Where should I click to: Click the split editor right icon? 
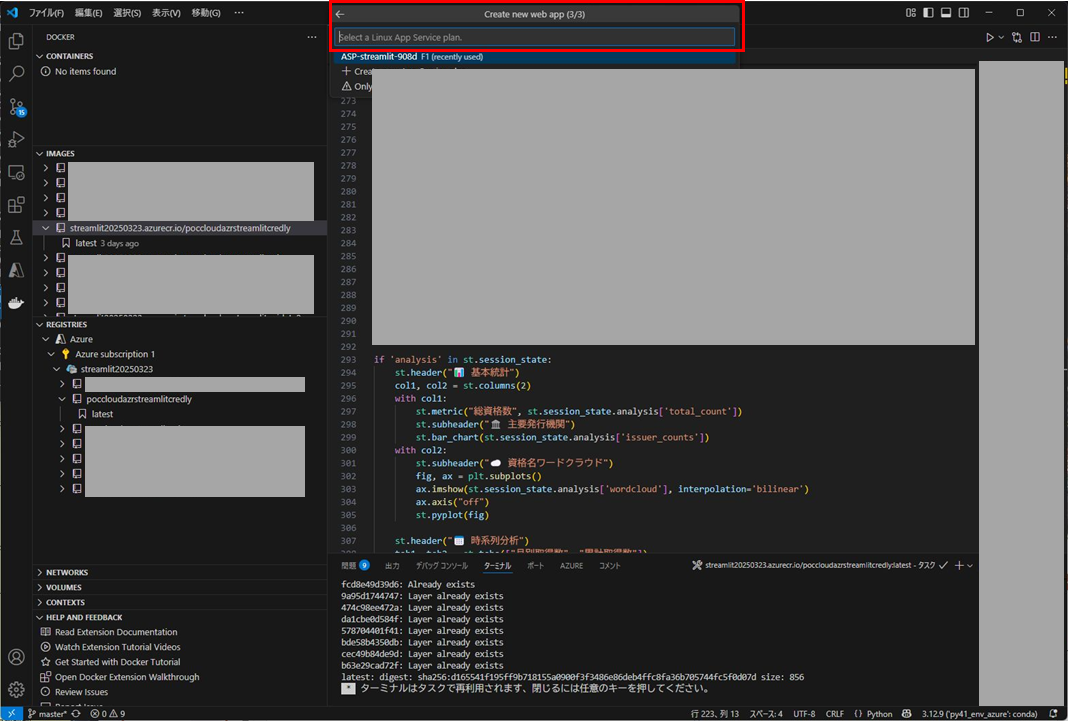[1035, 37]
